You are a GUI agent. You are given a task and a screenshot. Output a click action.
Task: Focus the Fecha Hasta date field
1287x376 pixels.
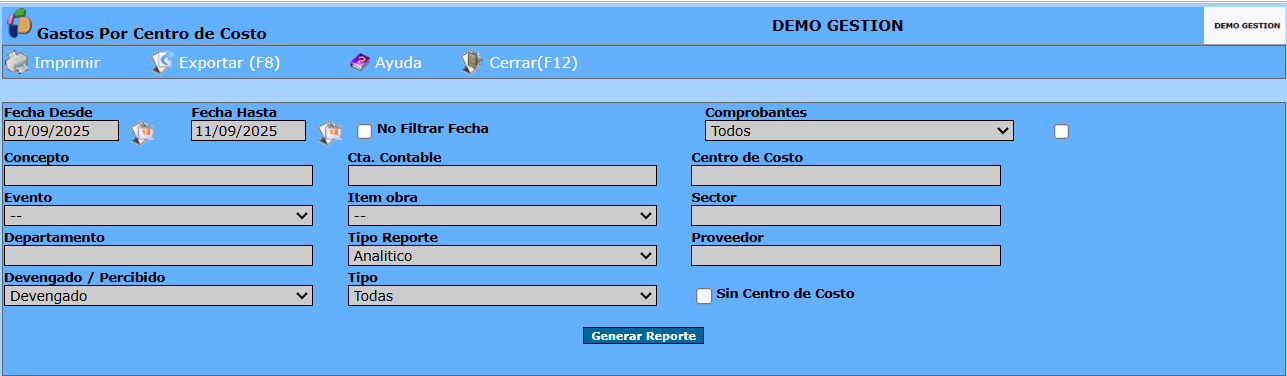[x=249, y=131]
